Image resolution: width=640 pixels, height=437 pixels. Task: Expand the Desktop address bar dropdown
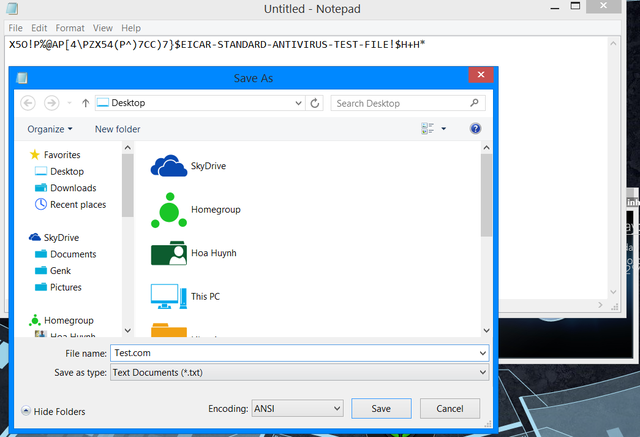click(x=298, y=103)
